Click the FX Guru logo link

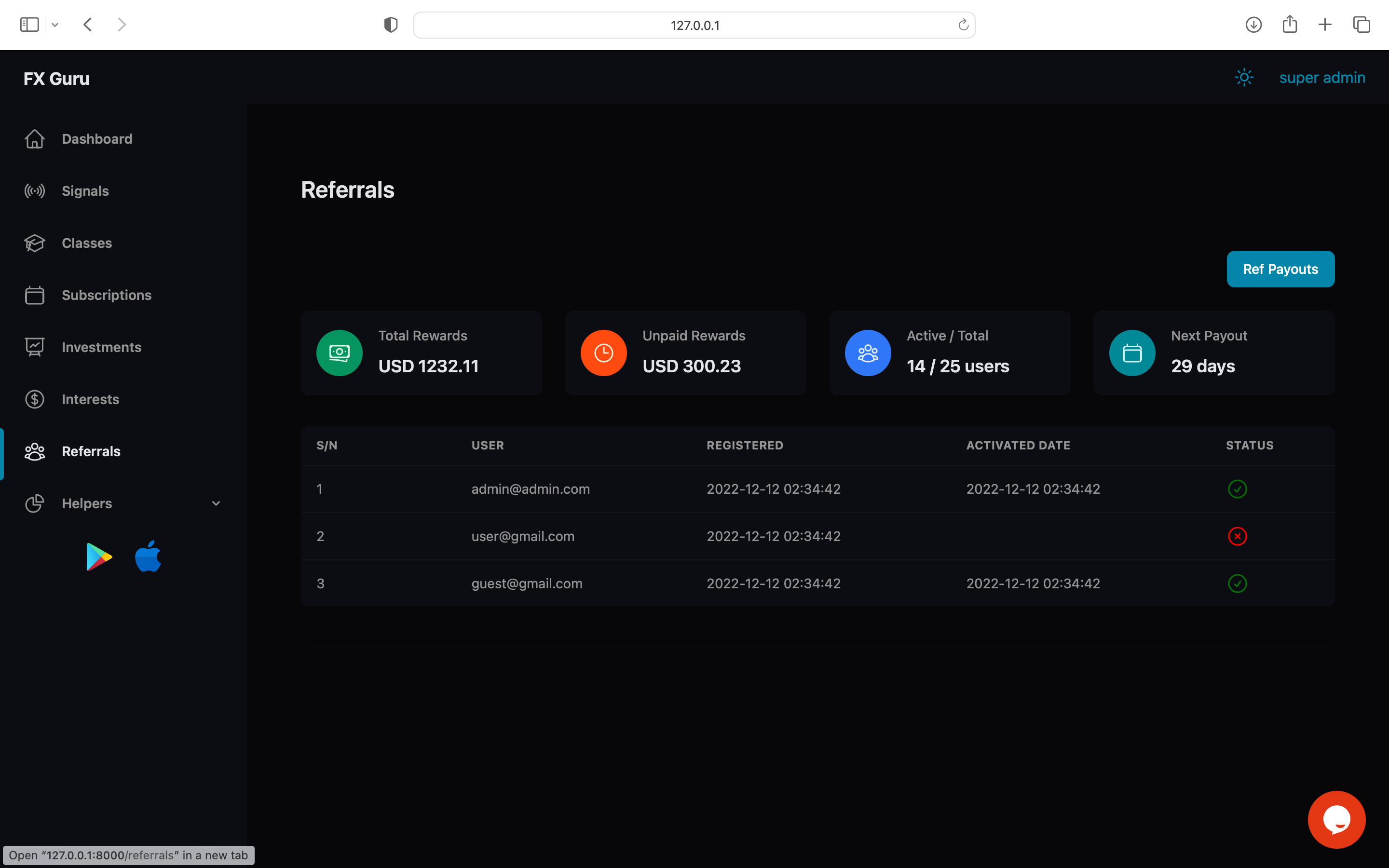pyautogui.click(x=56, y=79)
